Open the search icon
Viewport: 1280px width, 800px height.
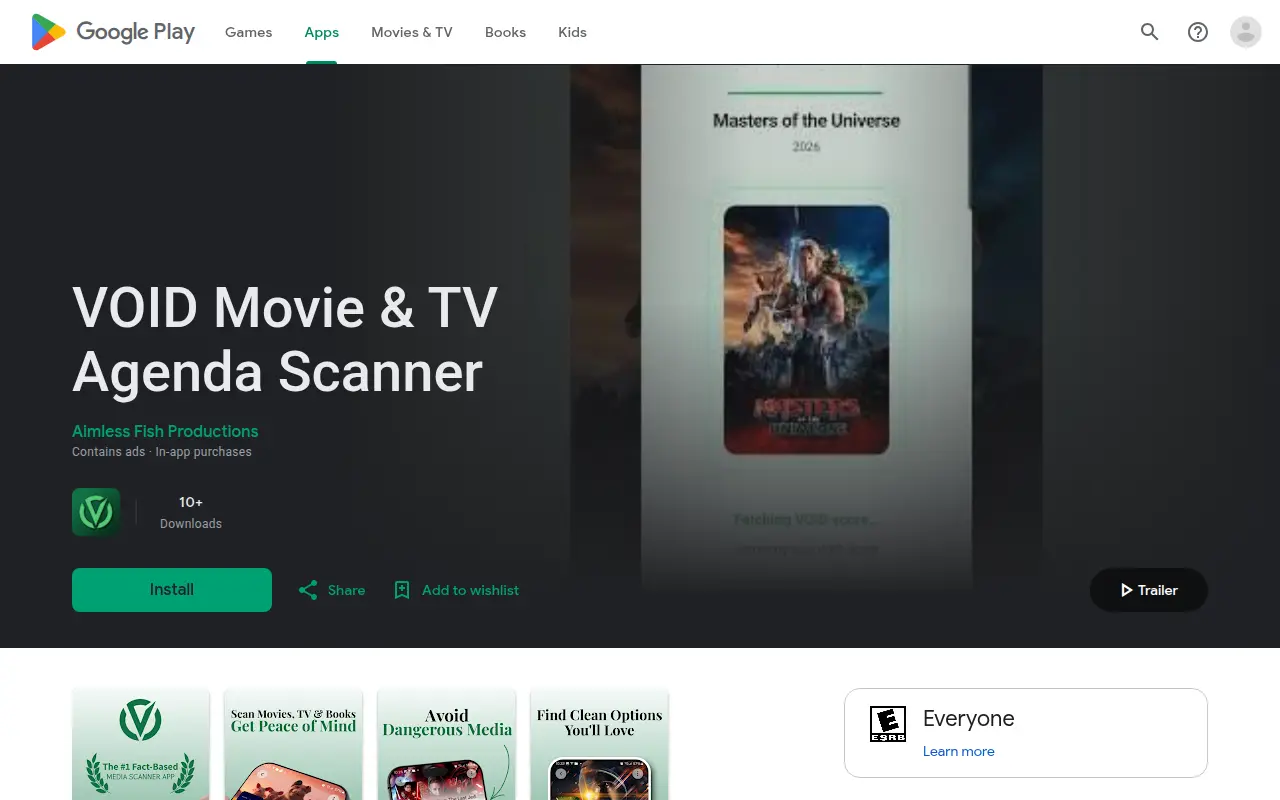point(1150,32)
